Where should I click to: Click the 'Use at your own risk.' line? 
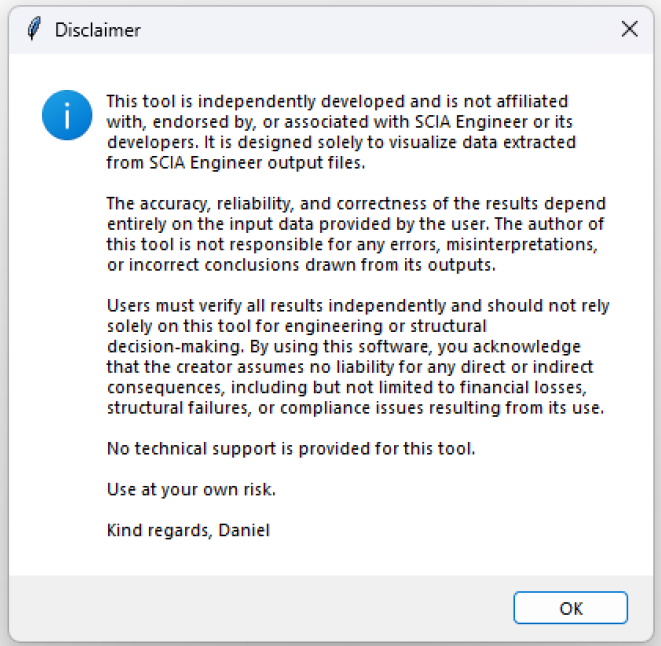191,490
